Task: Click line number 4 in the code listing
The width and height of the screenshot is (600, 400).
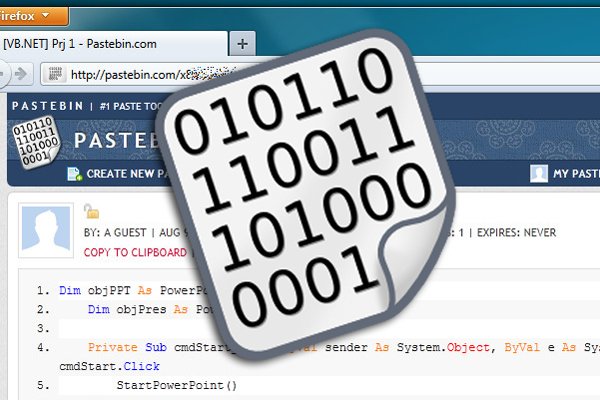Action: [x=43, y=347]
